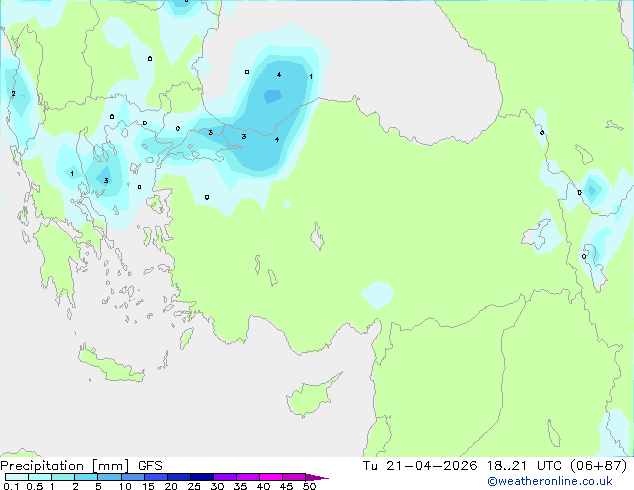Click the 30–35 mm purple swatch

[x=224, y=477]
